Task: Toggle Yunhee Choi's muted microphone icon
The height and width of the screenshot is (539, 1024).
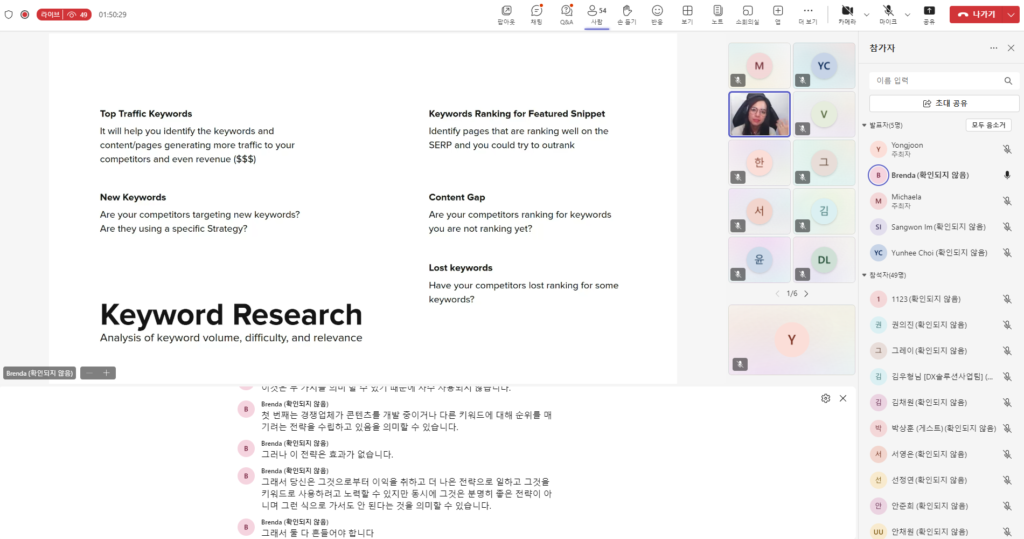Action: tap(1007, 253)
